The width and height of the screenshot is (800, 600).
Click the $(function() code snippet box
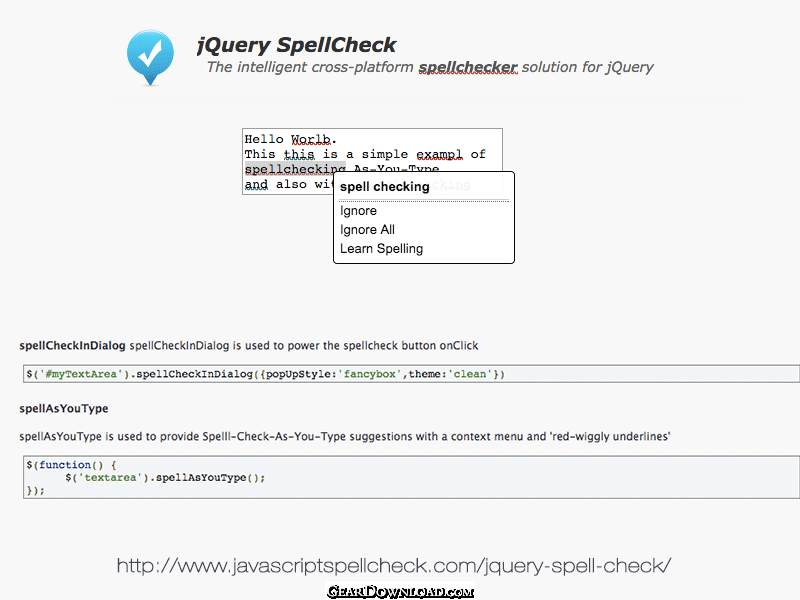(x=411, y=477)
